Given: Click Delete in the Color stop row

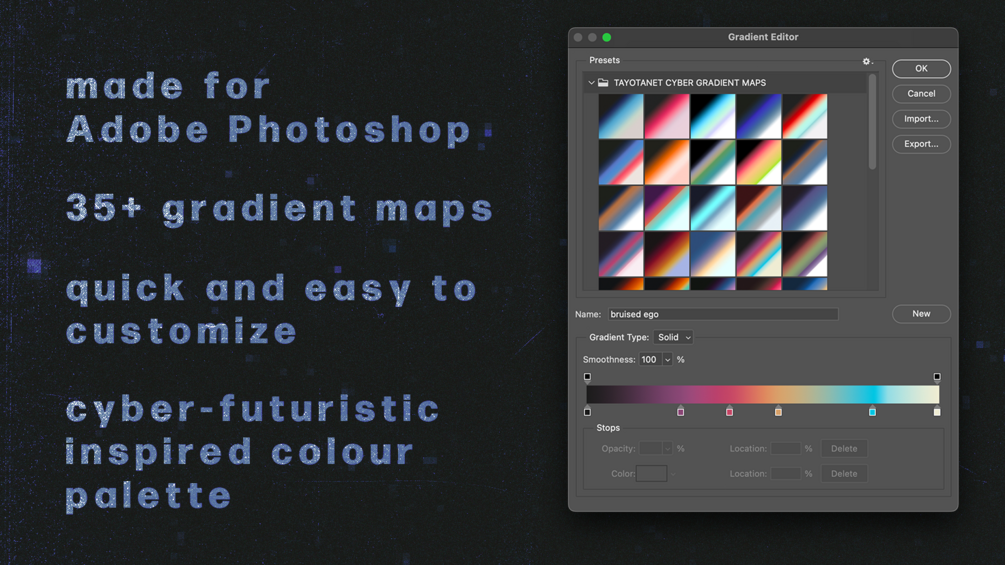Looking at the screenshot, I should (x=844, y=473).
